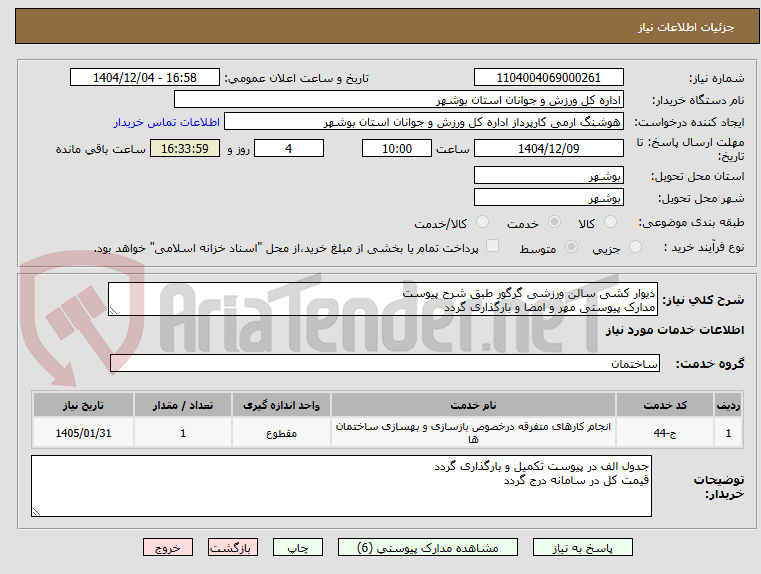Select the کالا radio button
The image size is (761, 574).
click(x=610, y=222)
